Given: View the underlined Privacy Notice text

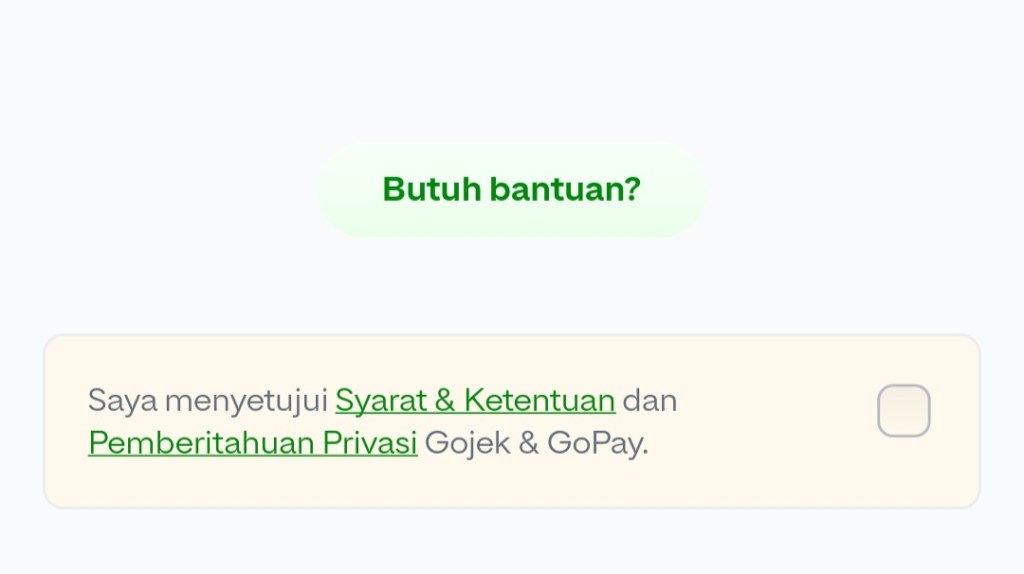Looking at the screenshot, I should 253,443.
